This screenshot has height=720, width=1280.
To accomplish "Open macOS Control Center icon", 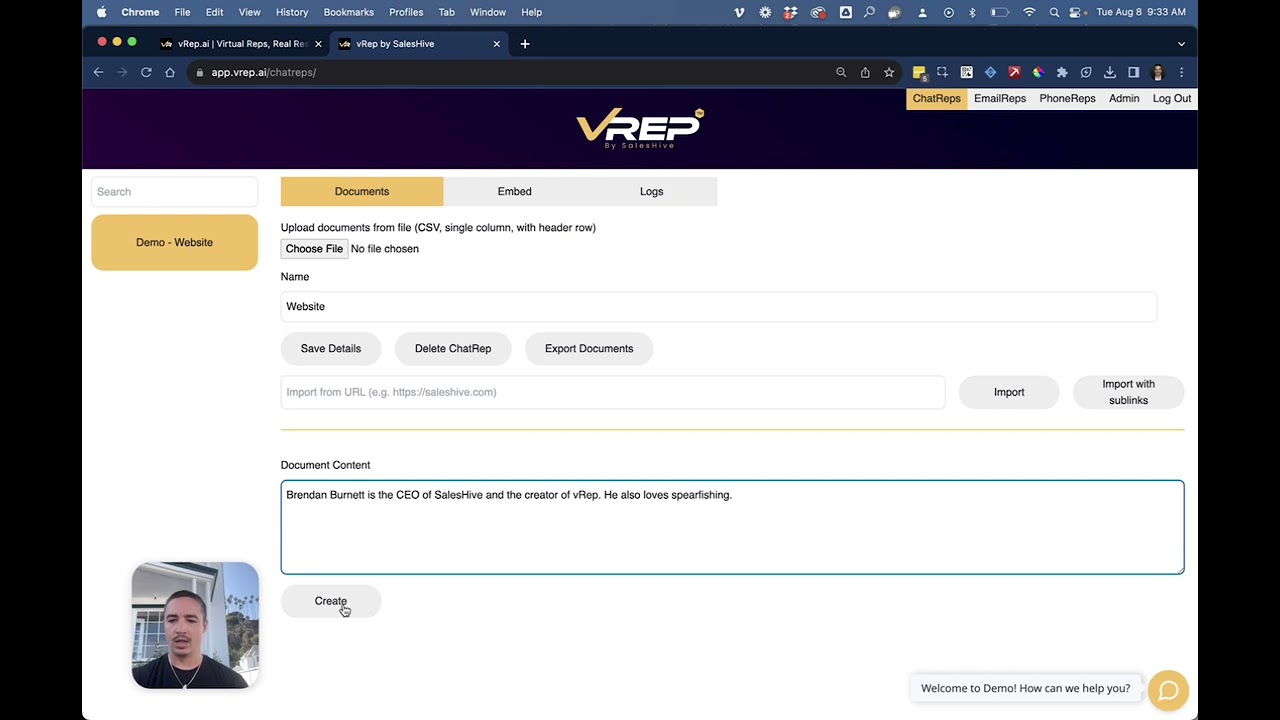I will [x=1076, y=12].
